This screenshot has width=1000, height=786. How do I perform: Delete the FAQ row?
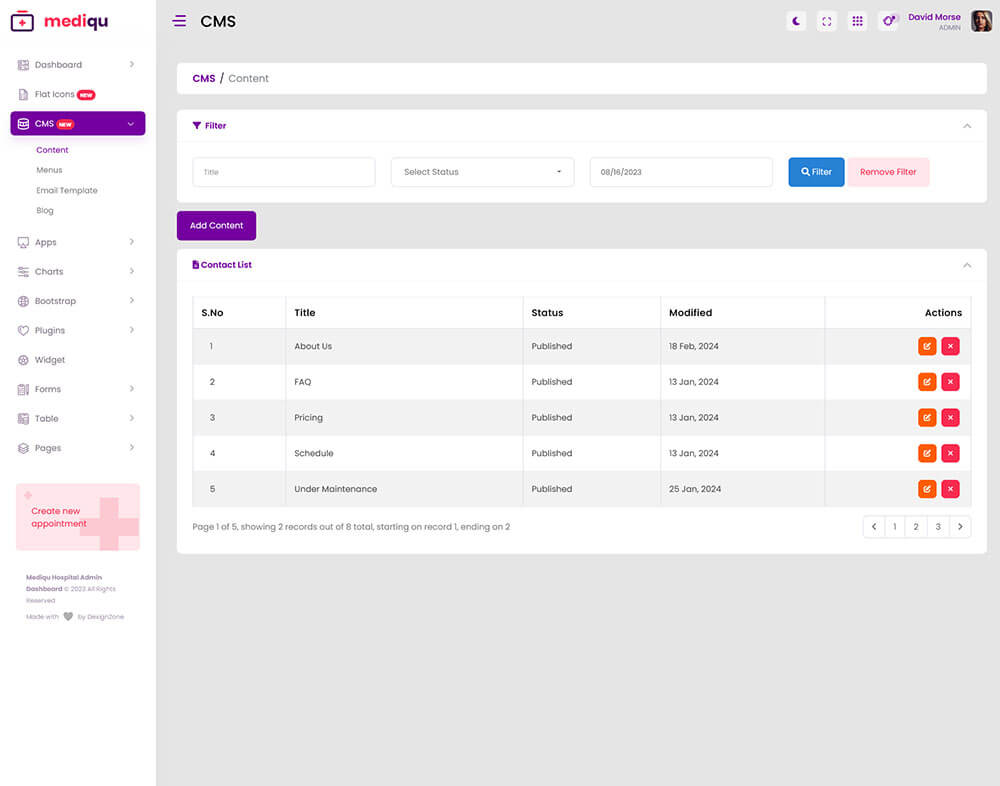click(950, 382)
